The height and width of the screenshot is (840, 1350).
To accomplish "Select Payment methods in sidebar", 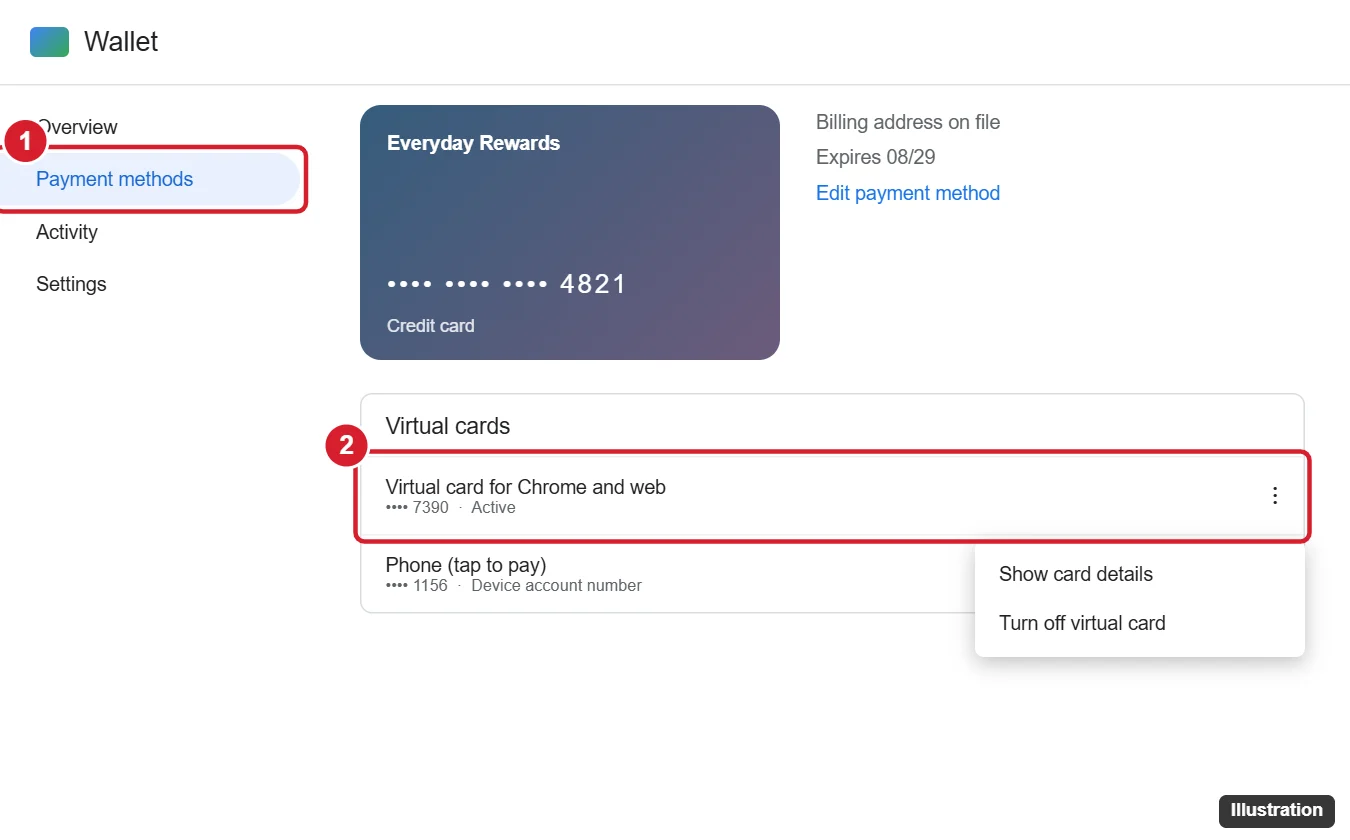I will (x=150, y=180).
